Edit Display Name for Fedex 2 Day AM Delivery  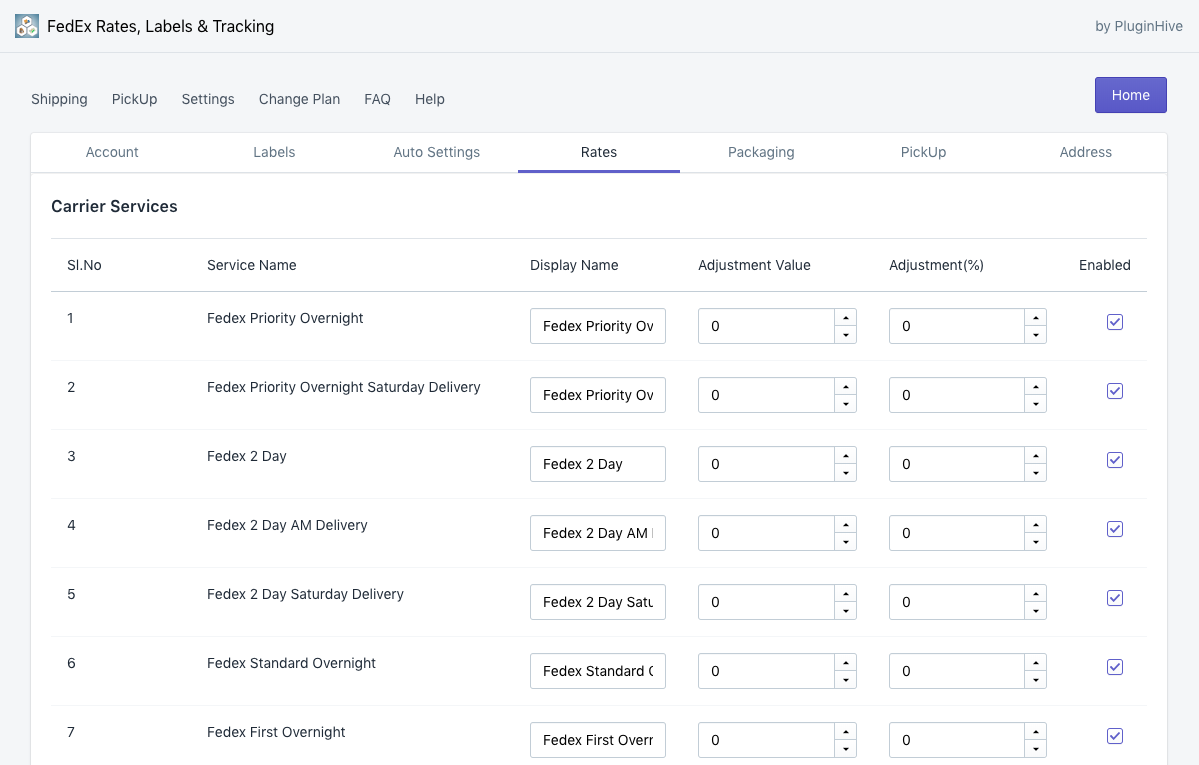[598, 533]
